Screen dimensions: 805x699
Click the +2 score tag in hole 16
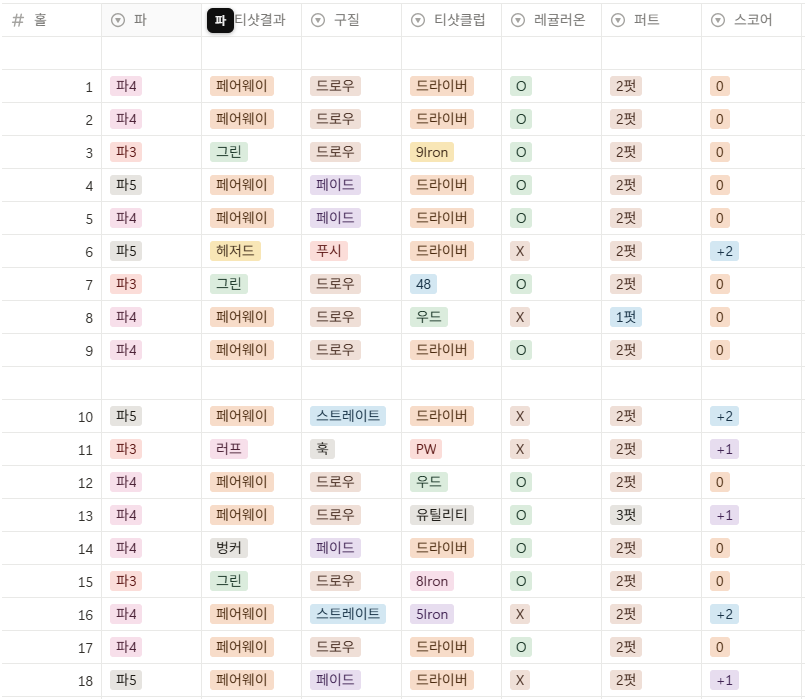click(724, 614)
